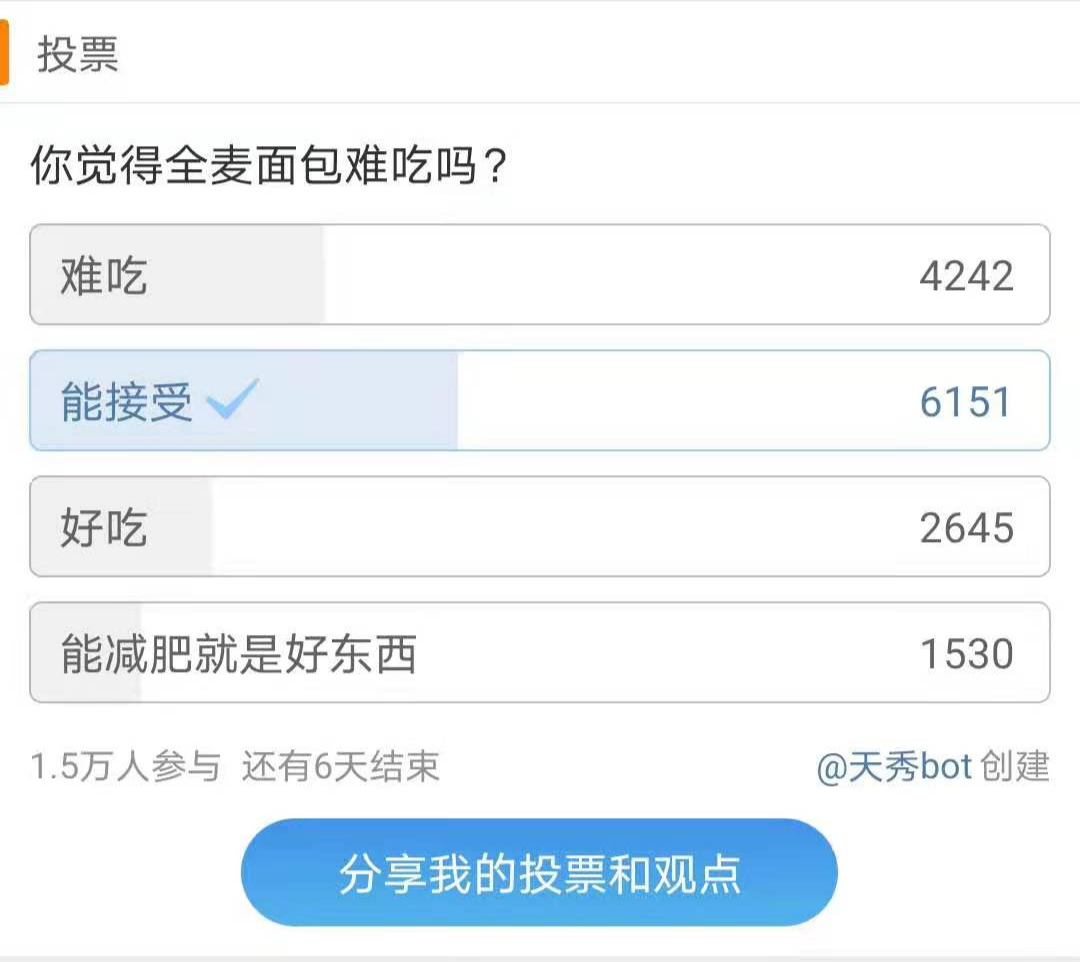1080x962 pixels.
Task: Click the 还有6天结束 remaining time text
Action: (x=340, y=768)
